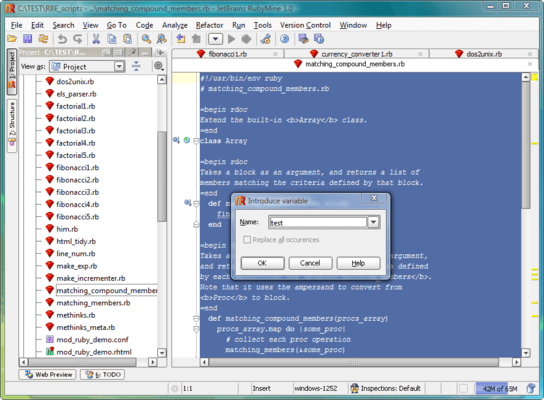
Task: Click the editor vertical scrollbar thumb
Action: point(526,145)
